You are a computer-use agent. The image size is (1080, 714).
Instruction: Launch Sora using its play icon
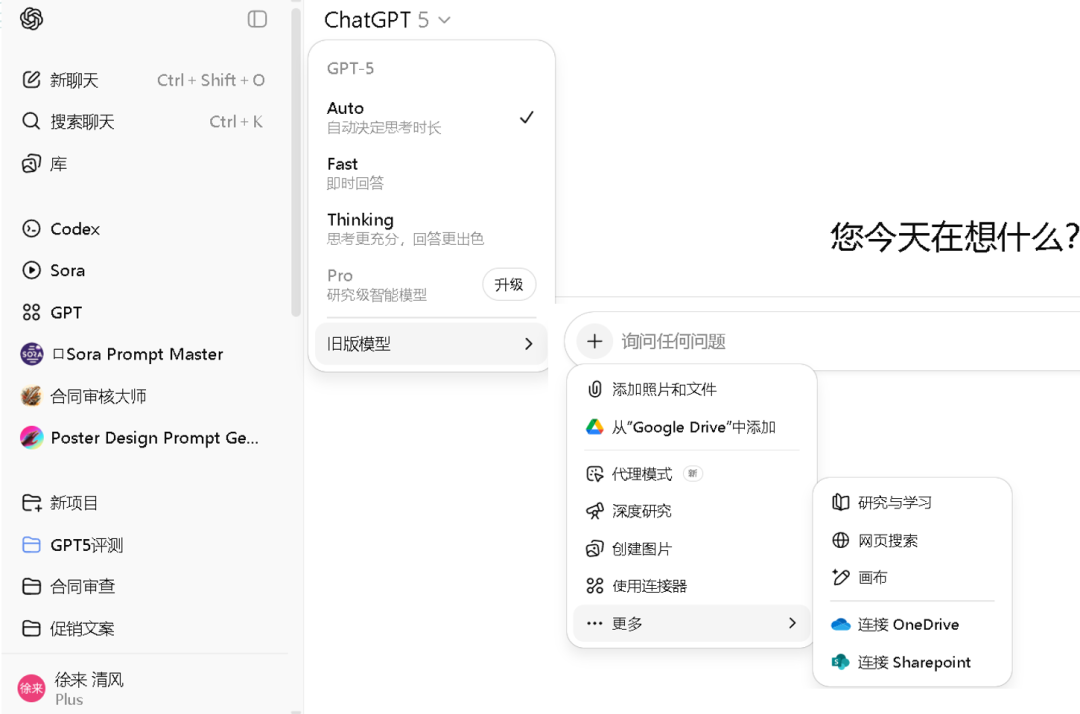tap(31, 270)
